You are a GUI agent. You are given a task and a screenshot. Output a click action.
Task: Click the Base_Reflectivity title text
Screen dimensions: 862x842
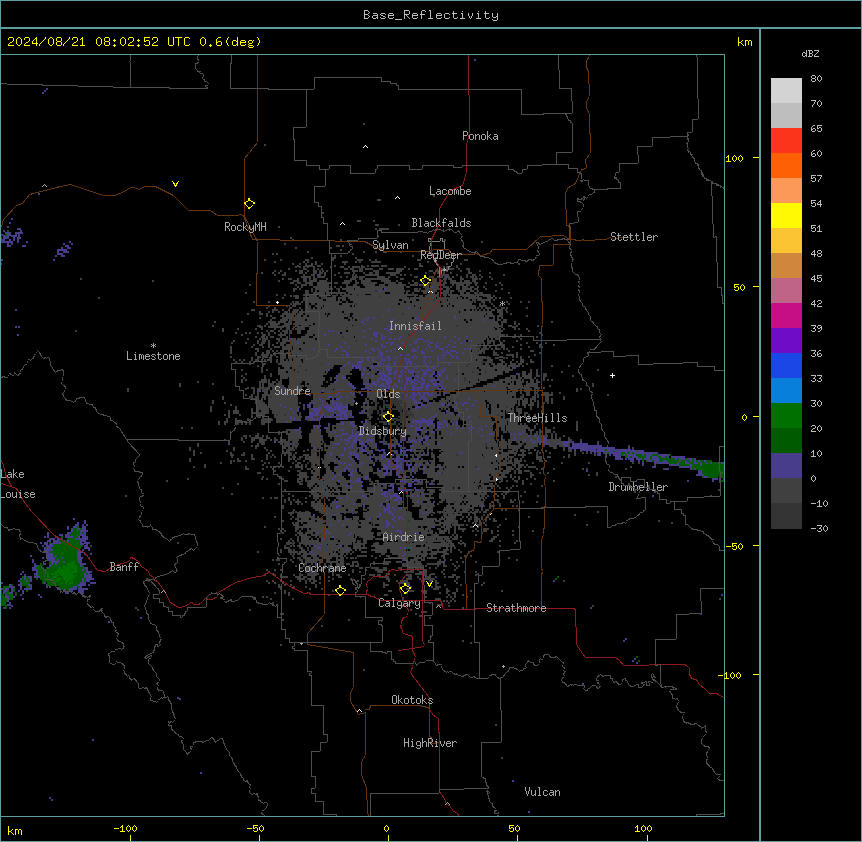click(x=431, y=15)
